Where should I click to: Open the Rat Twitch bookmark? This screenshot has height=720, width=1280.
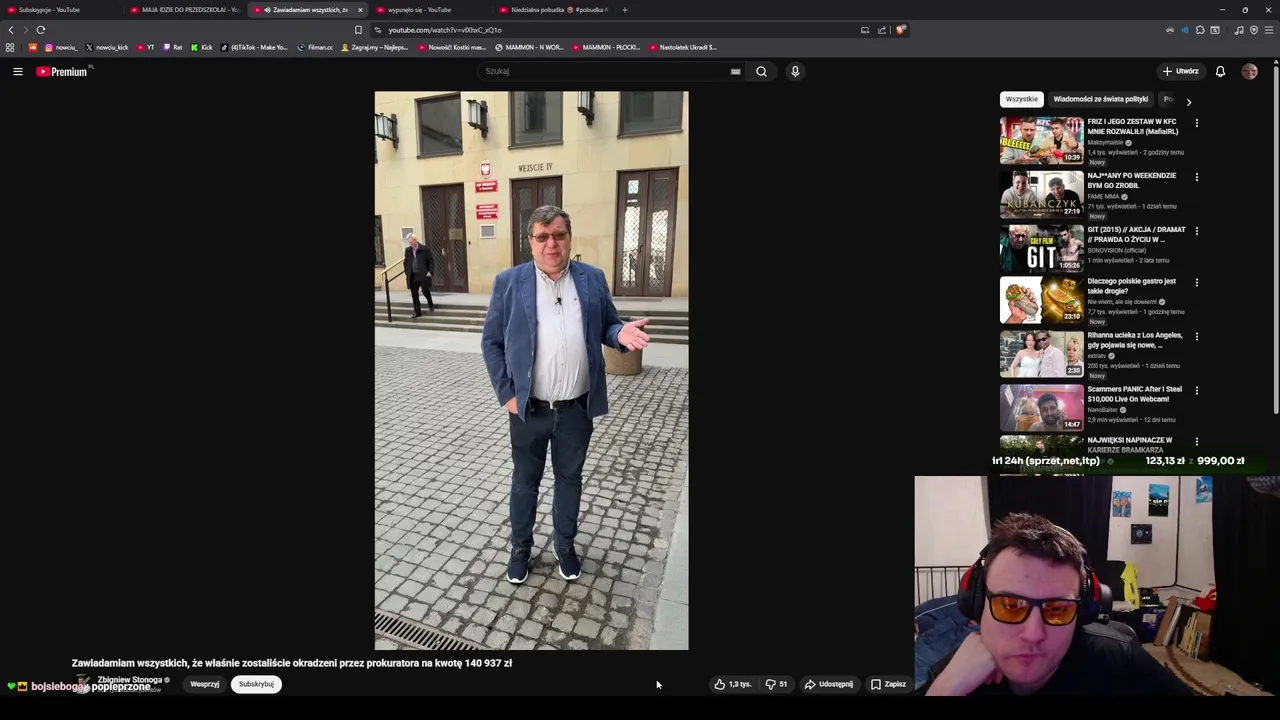[x=173, y=47]
